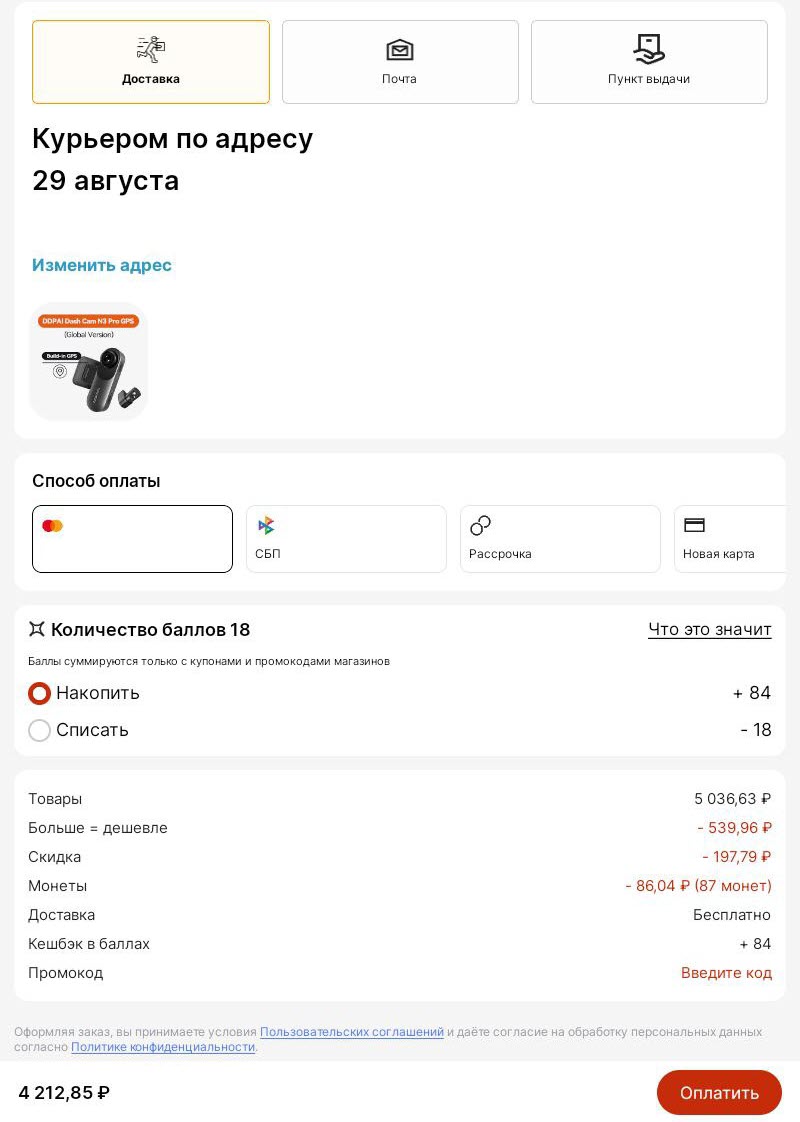Click the Введите код promo code field

(x=727, y=972)
